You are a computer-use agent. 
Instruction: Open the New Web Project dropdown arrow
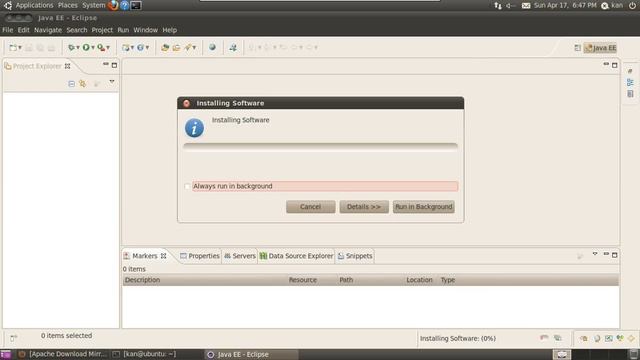(132, 48)
